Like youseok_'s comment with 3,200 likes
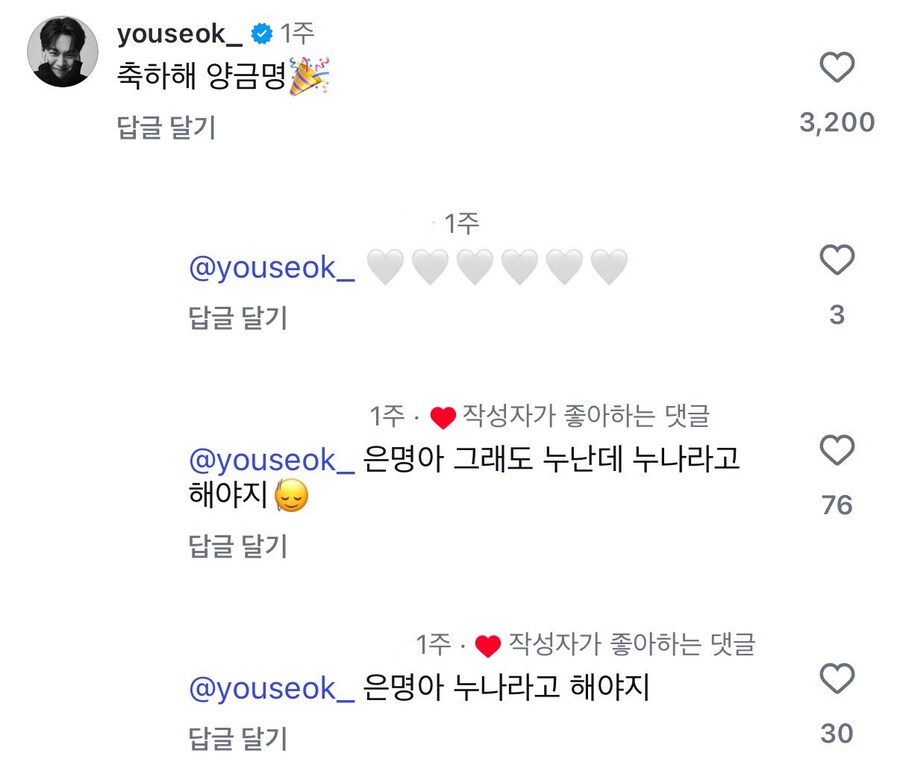900x780 pixels. coord(837,68)
